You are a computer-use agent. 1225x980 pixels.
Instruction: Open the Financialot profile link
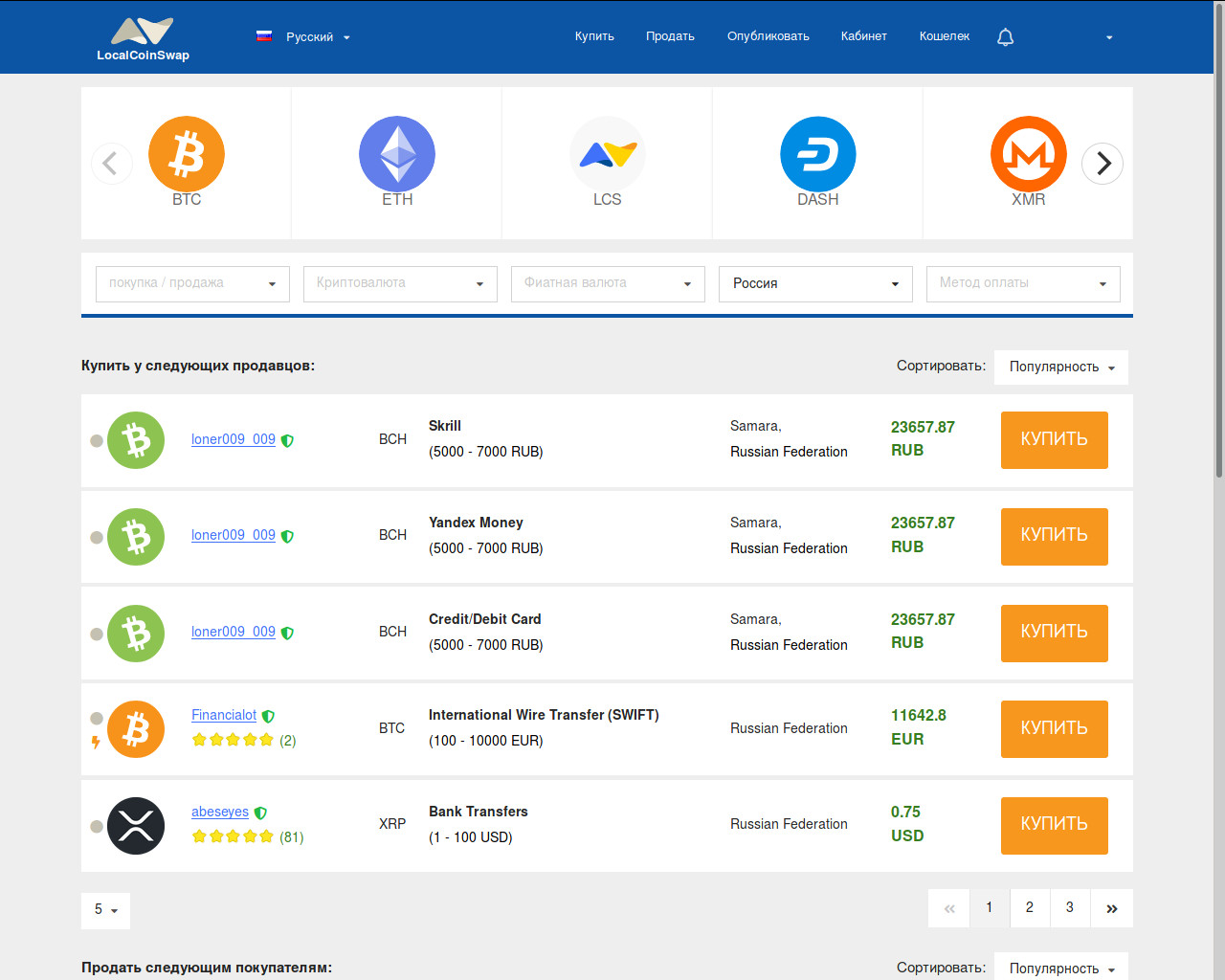(224, 715)
